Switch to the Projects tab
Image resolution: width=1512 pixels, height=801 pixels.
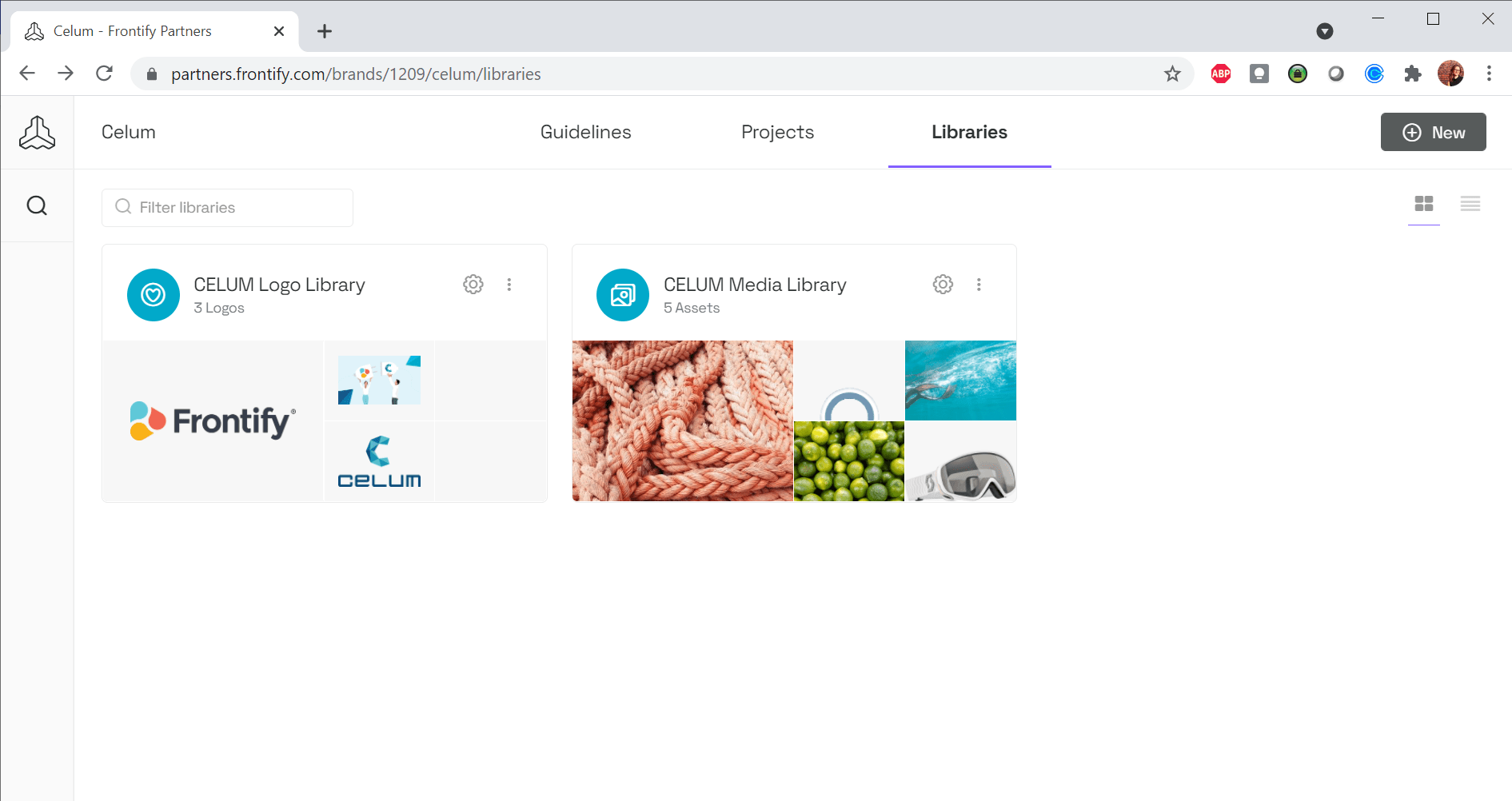click(777, 132)
